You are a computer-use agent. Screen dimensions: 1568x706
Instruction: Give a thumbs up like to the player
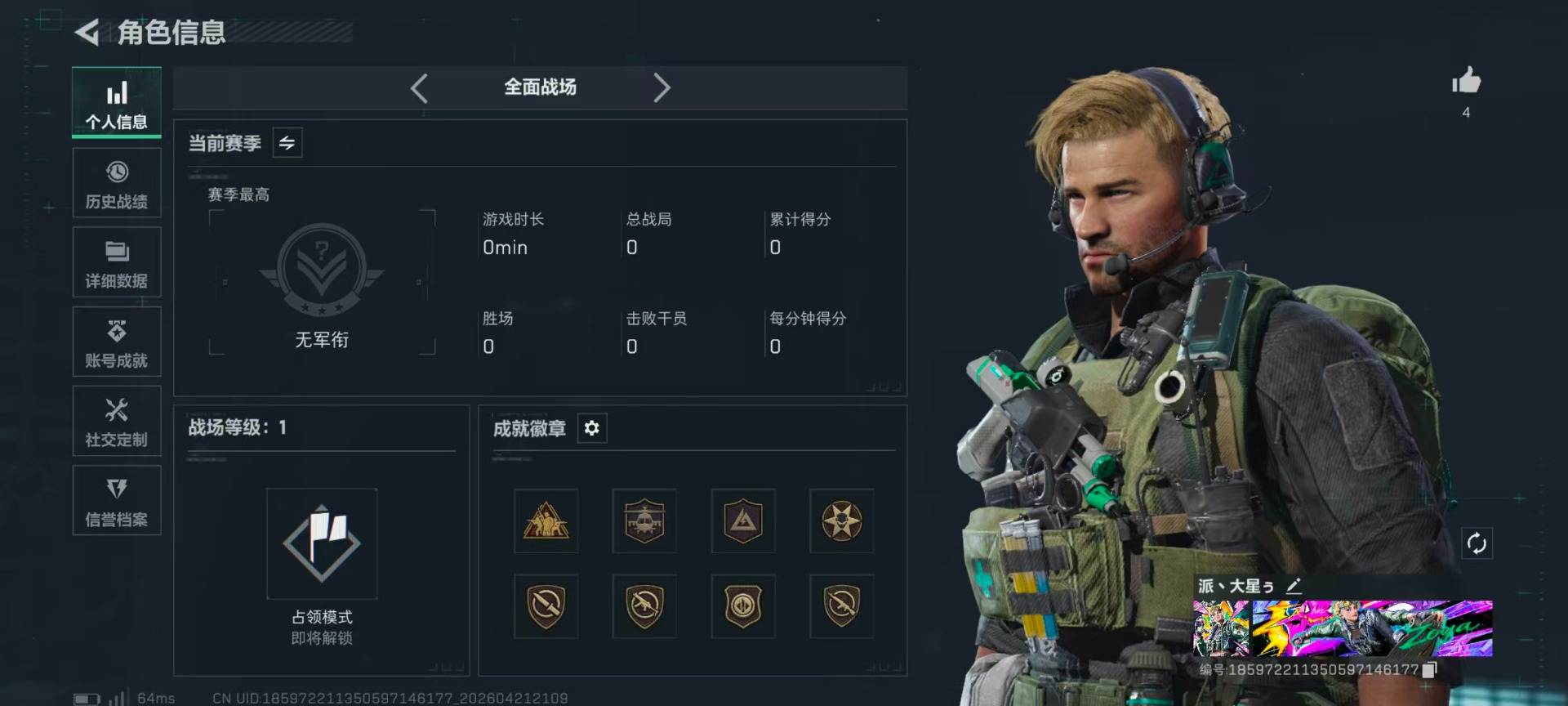pyautogui.click(x=1466, y=81)
